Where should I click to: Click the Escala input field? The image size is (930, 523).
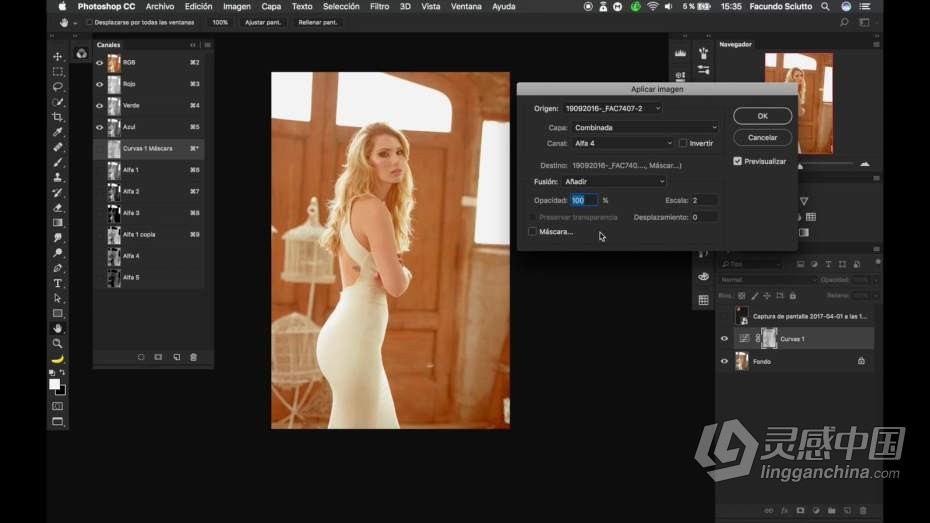705,200
